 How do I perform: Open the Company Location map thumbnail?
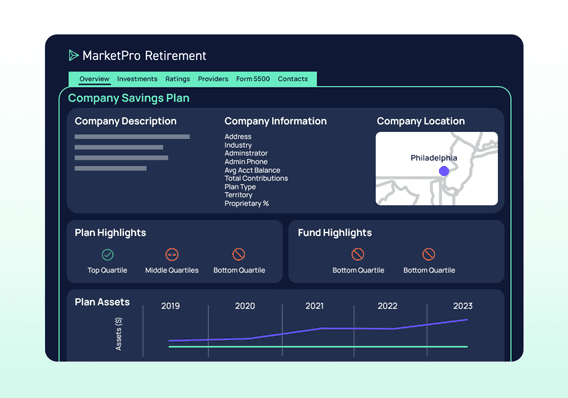[437, 168]
